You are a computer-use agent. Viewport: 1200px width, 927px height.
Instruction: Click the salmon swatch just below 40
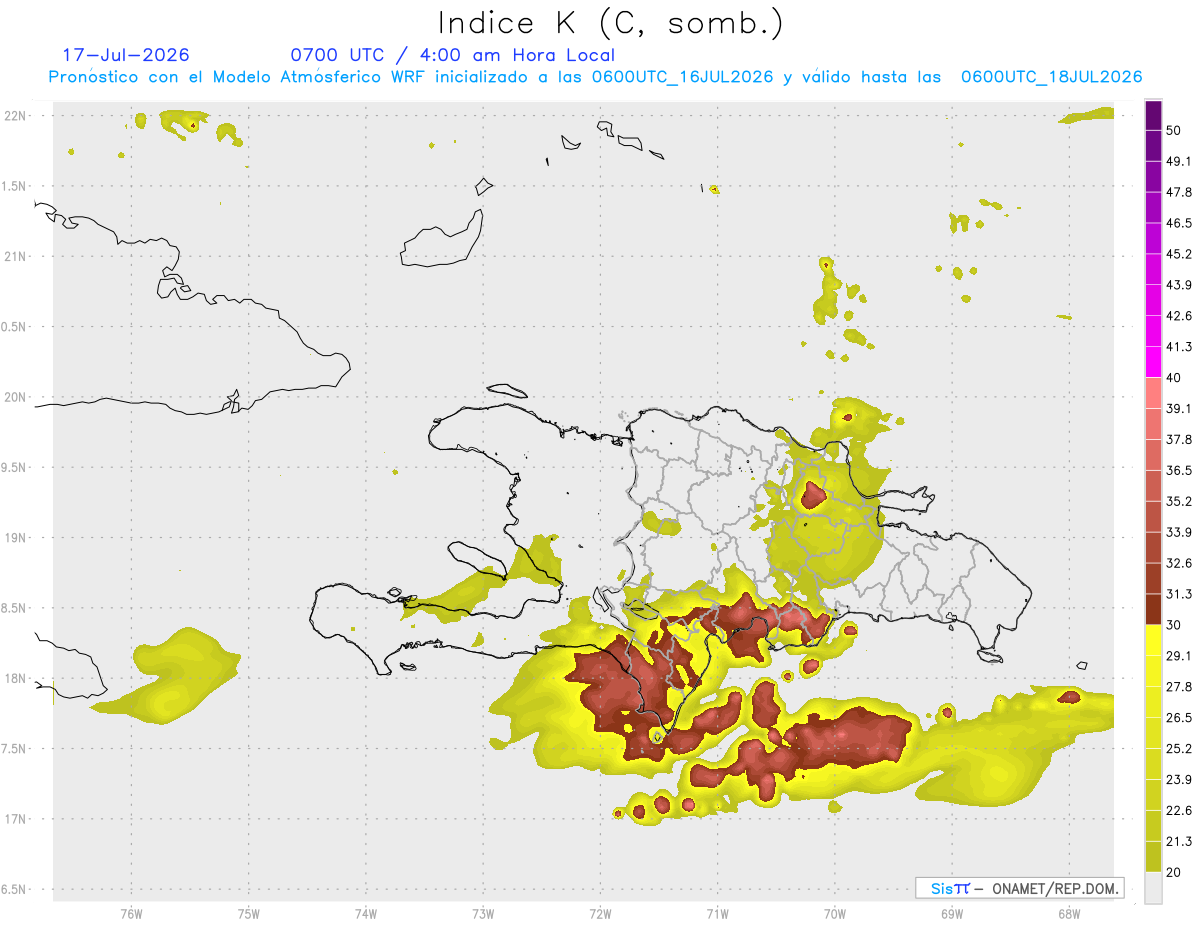(1153, 393)
